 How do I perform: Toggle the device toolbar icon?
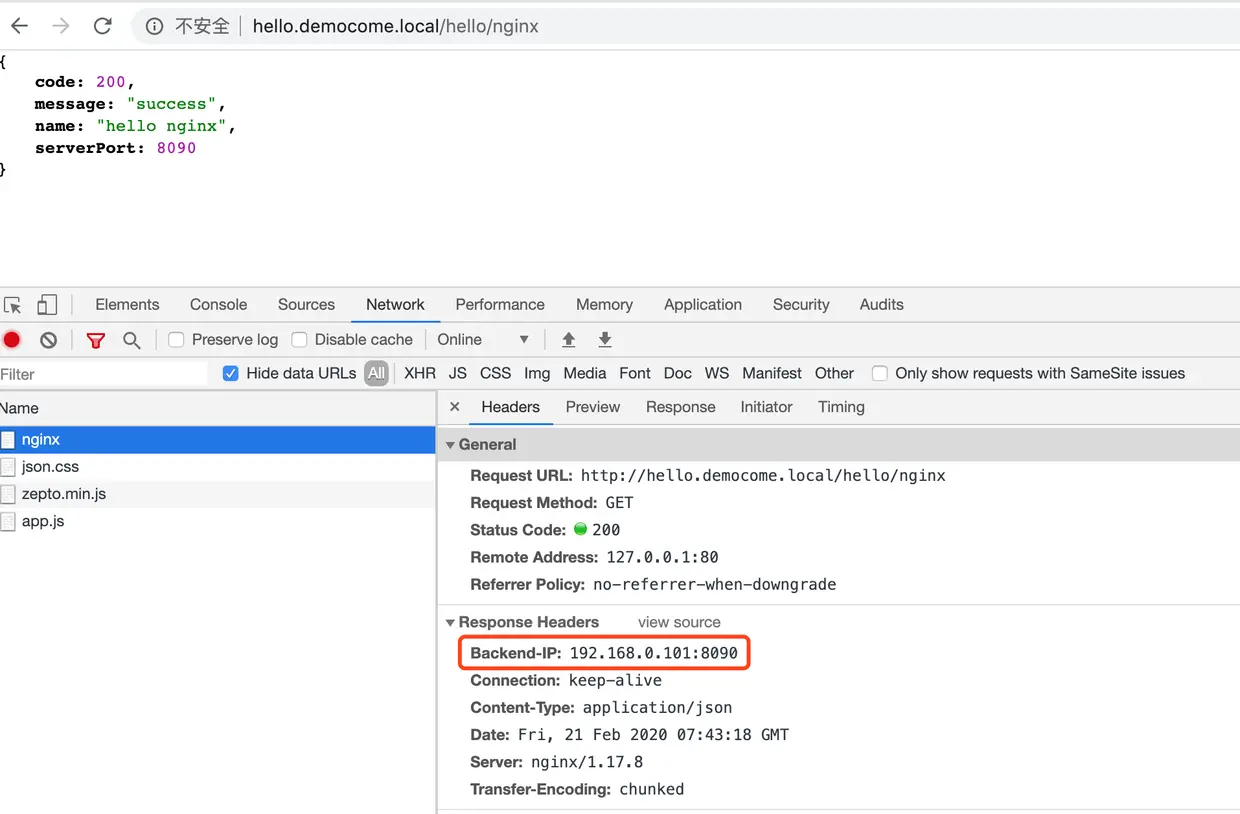[x=47, y=305]
